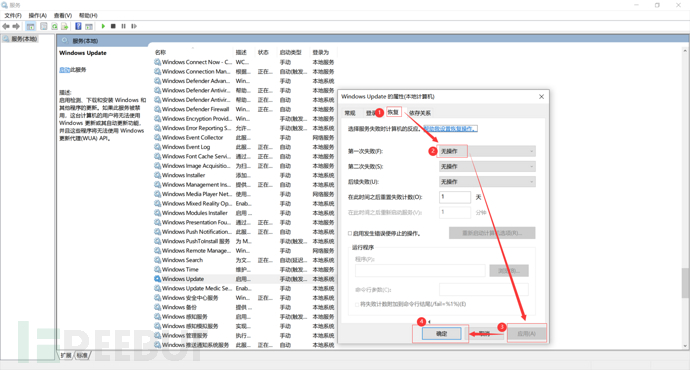Open the 第二次失败 dropdown
The height and width of the screenshot is (370, 690).
pos(487,166)
